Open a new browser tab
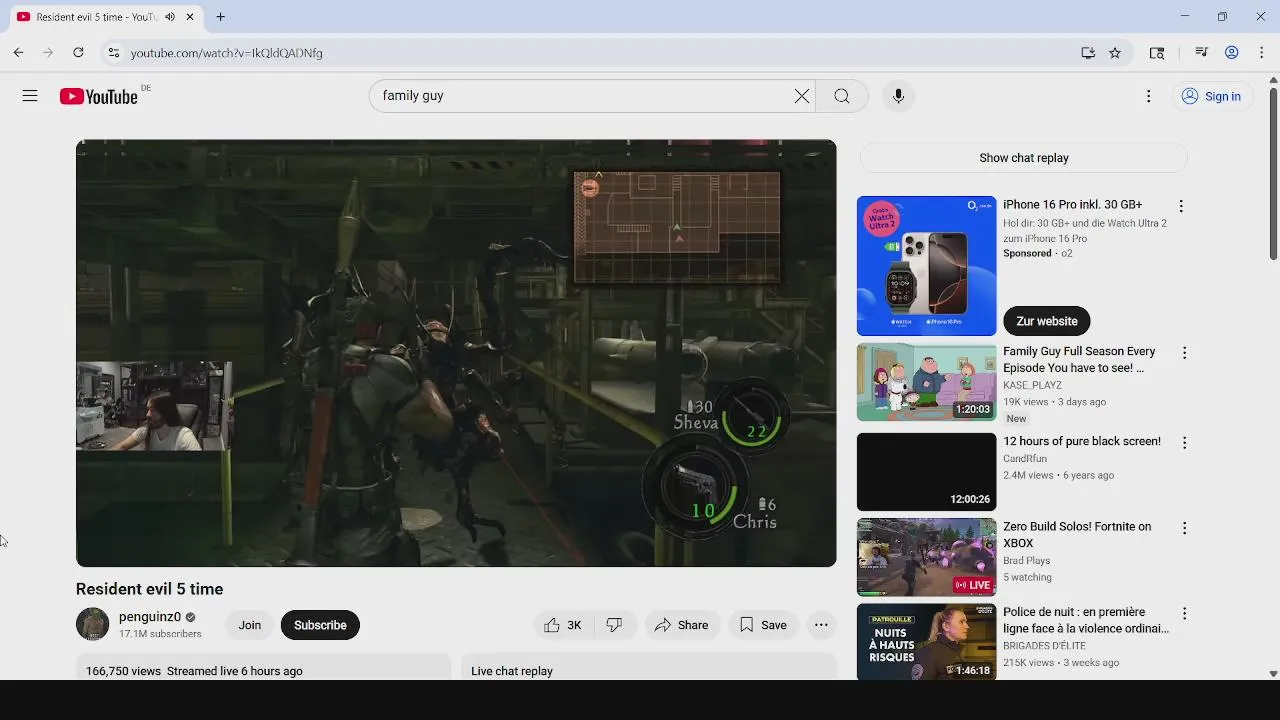 point(220,17)
